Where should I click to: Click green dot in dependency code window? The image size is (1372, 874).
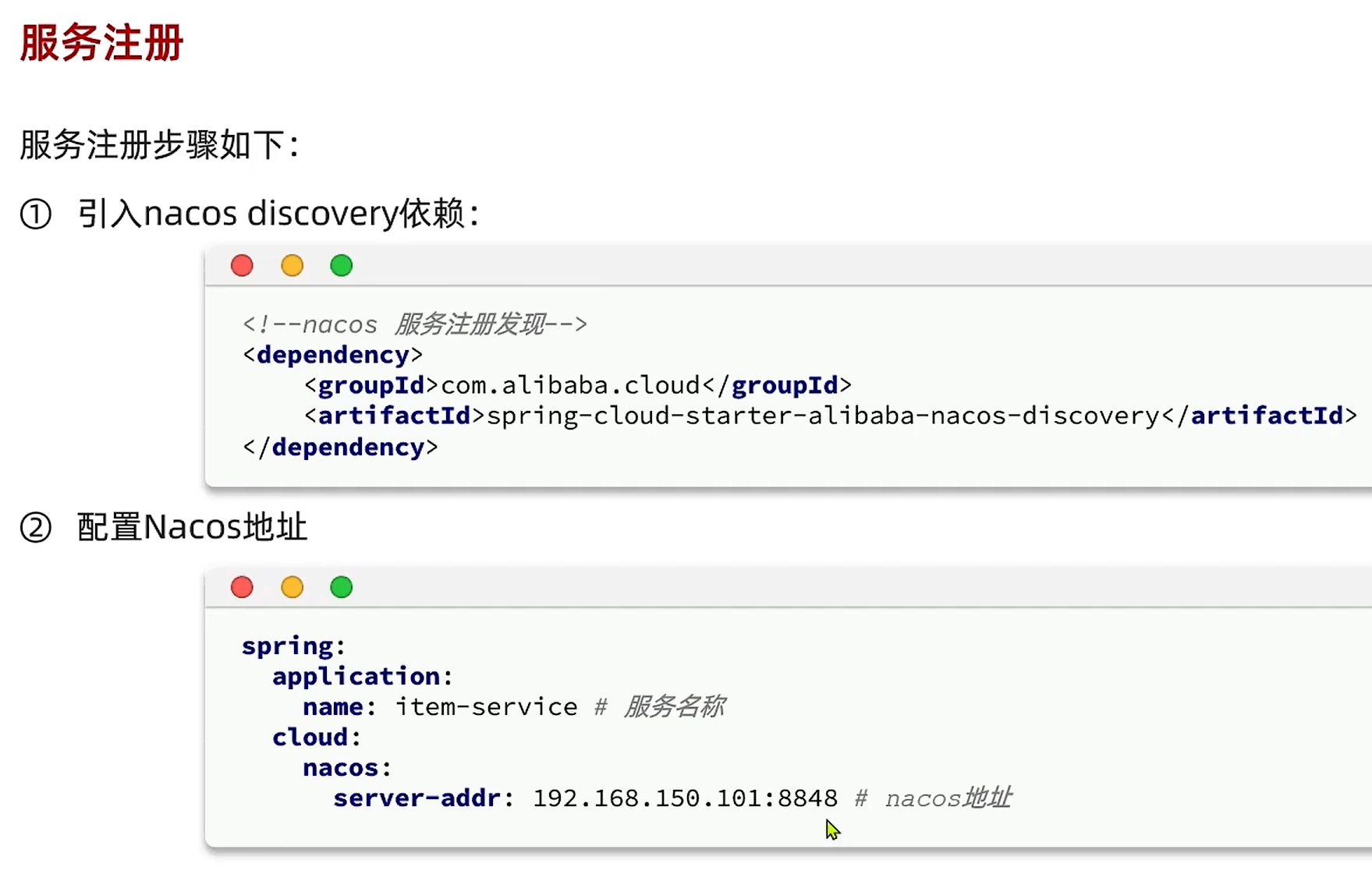click(341, 266)
